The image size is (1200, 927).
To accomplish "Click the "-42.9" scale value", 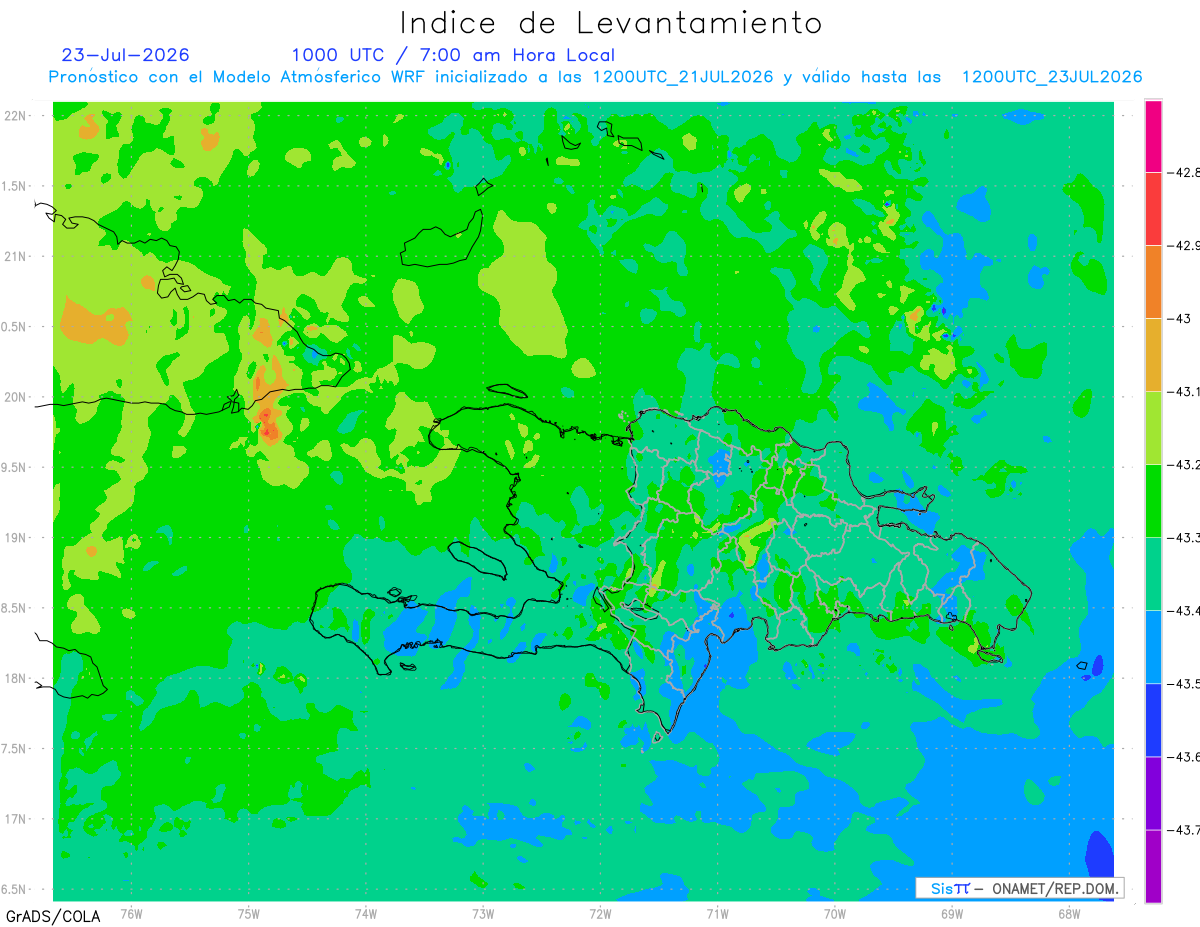I will pos(1185,245).
